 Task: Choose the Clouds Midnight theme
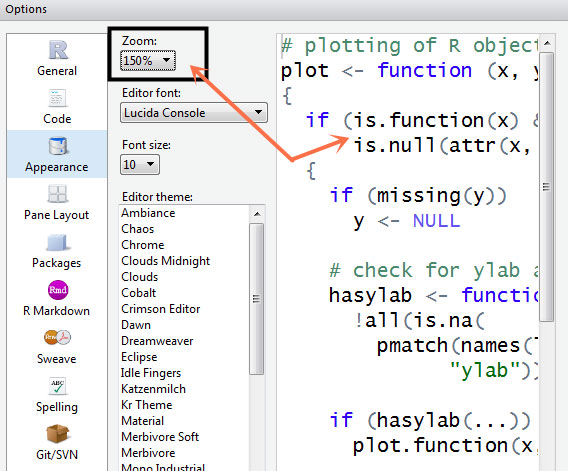pos(166,261)
